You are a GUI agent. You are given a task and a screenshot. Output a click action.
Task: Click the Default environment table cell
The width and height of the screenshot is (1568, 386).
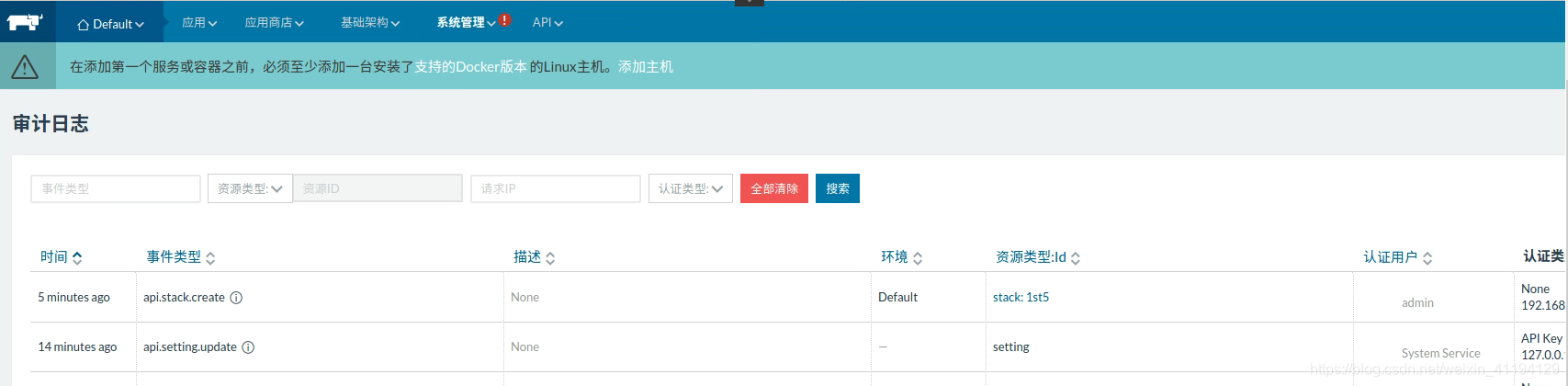click(897, 297)
